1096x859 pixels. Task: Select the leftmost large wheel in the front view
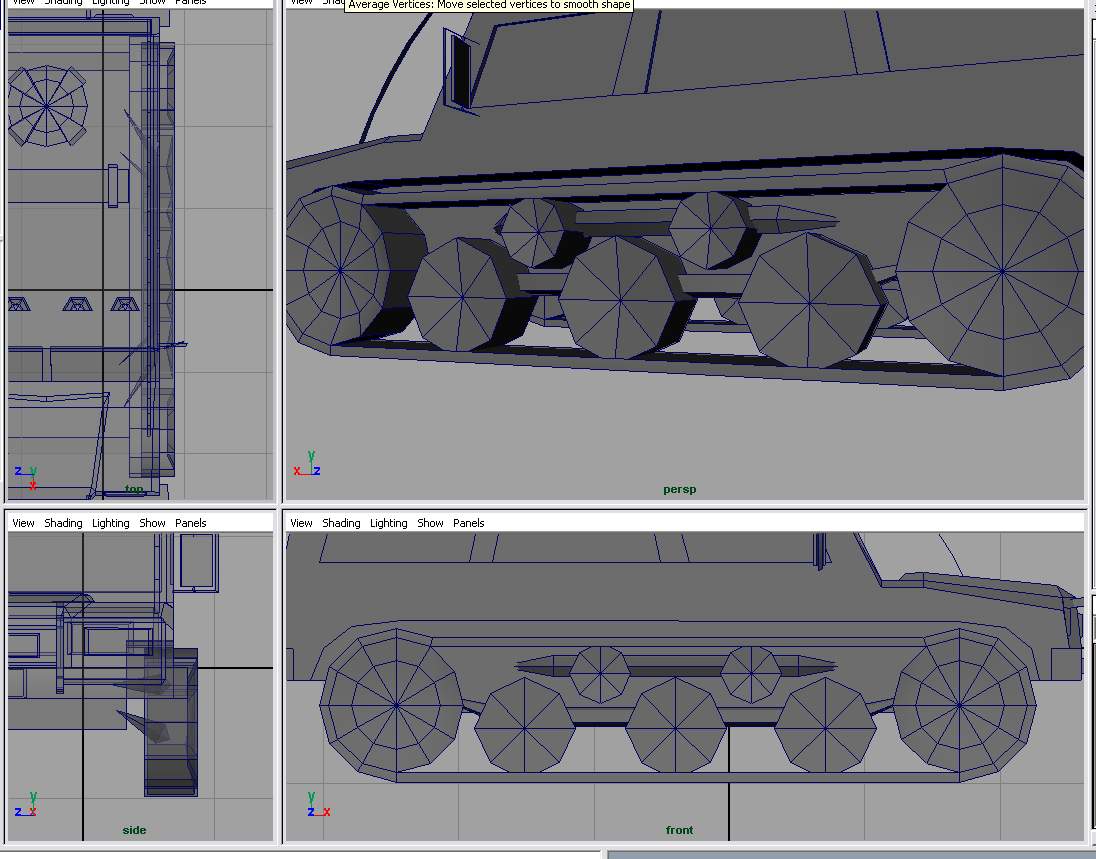(x=396, y=704)
